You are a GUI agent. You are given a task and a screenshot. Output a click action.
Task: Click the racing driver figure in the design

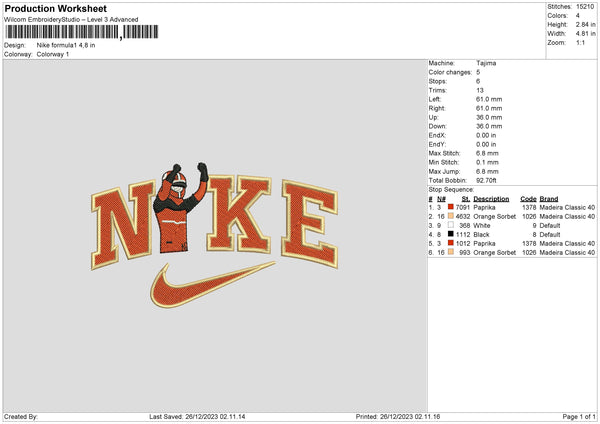(180, 208)
